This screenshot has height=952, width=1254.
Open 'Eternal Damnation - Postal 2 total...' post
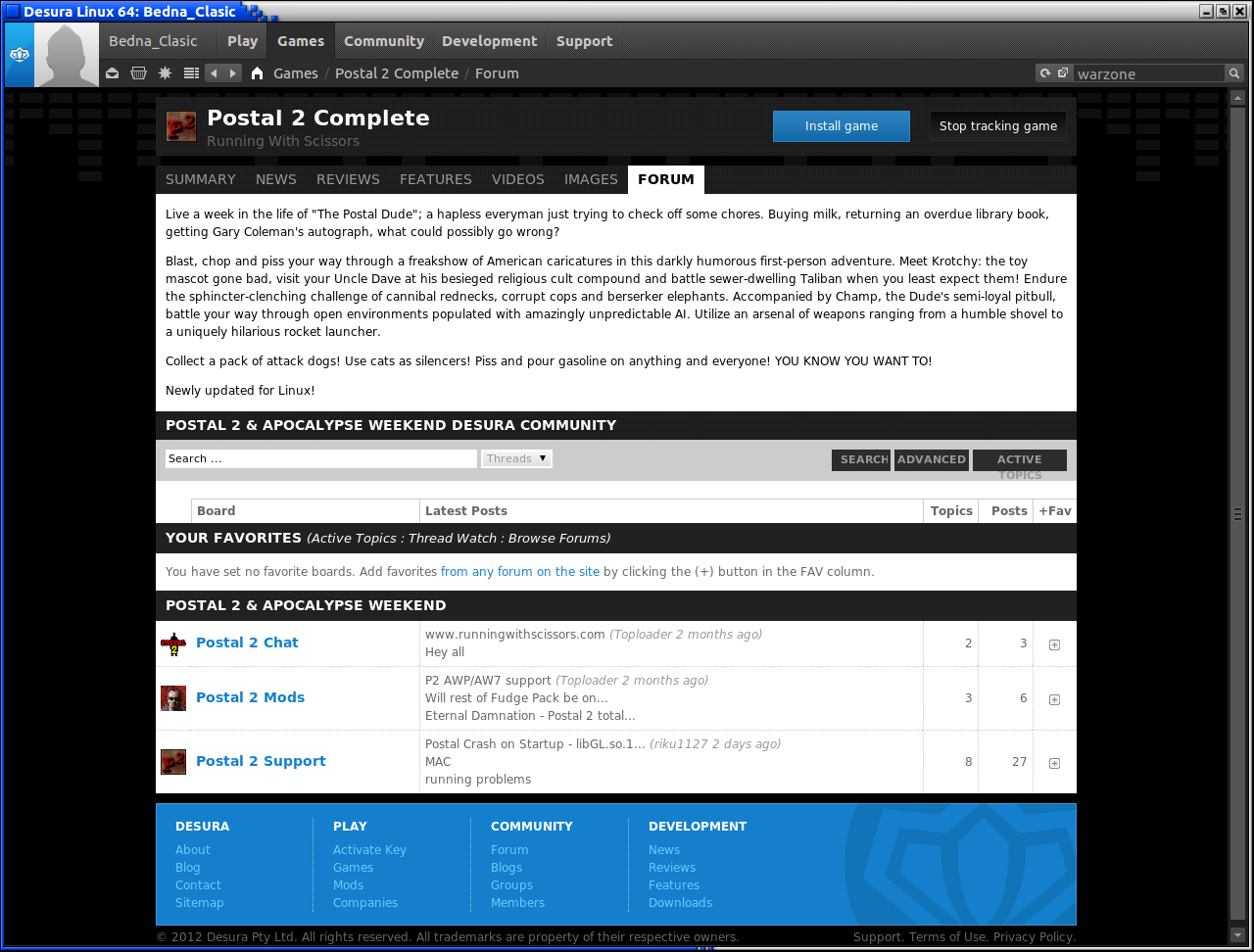pyautogui.click(x=530, y=716)
